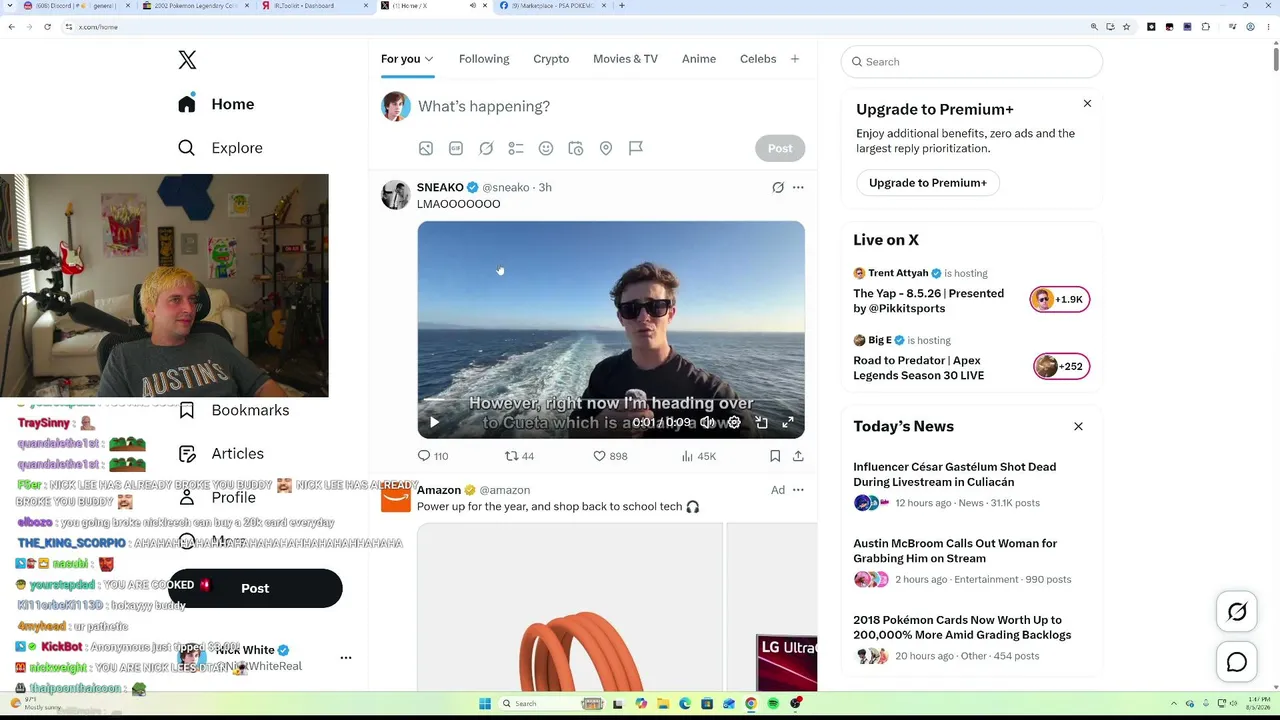Share SNEAKO's post
The height and width of the screenshot is (720, 1280).
coord(798,456)
